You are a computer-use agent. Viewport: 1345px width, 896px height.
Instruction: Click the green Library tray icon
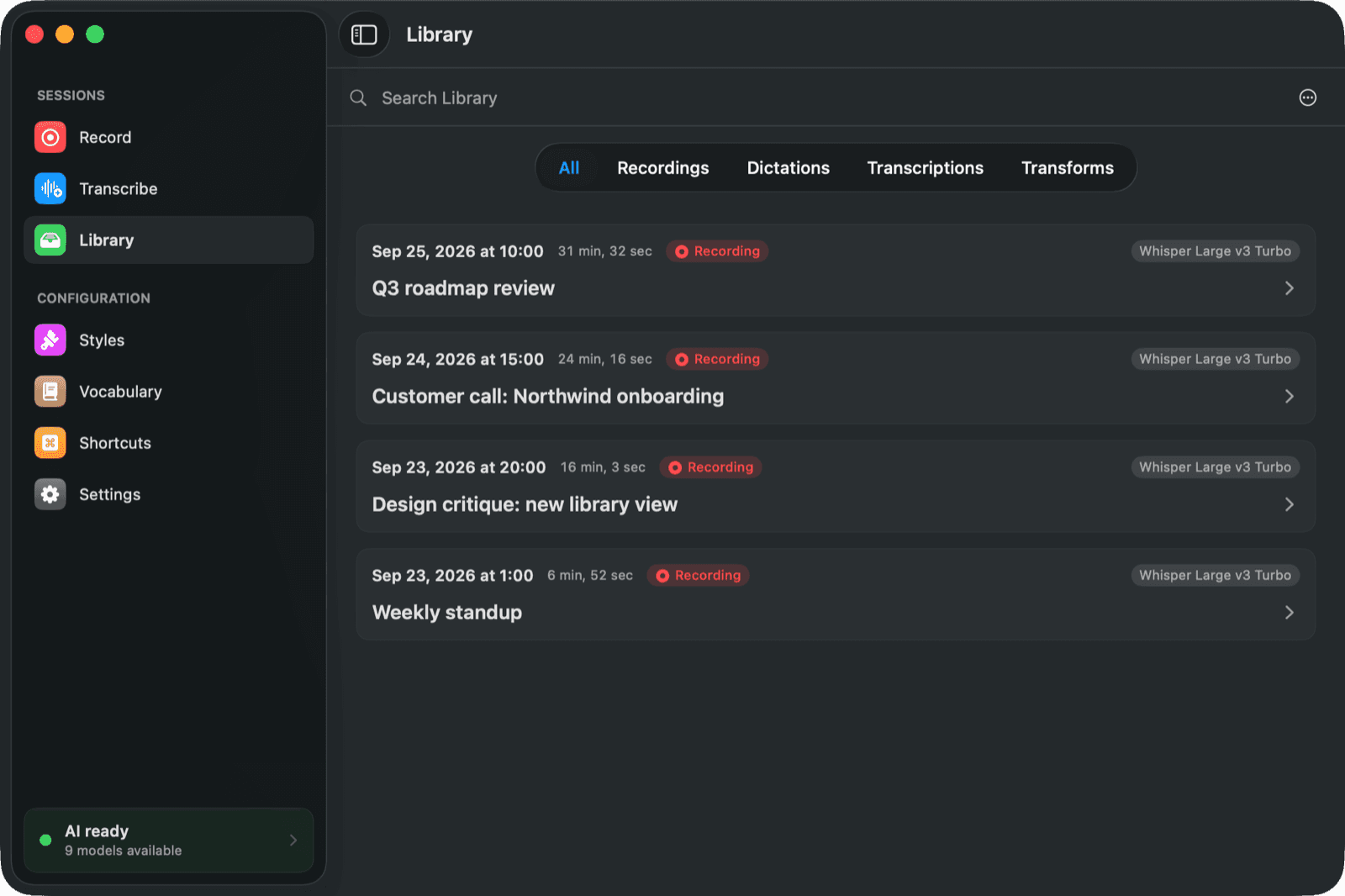[x=50, y=240]
